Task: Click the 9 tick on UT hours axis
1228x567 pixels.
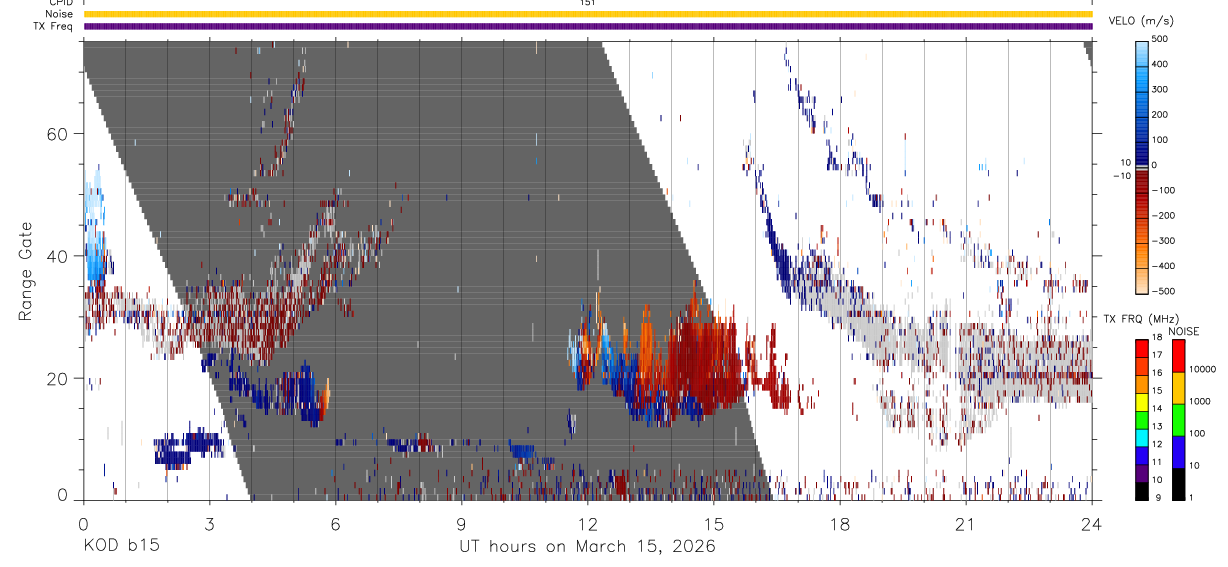Action: click(x=461, y=523)
